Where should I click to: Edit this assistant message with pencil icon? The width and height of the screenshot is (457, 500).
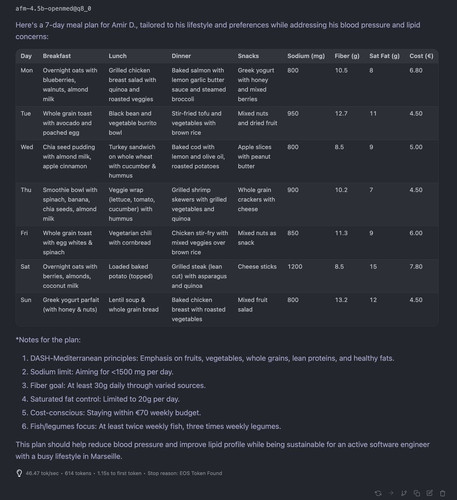click(x=430, y=493)
